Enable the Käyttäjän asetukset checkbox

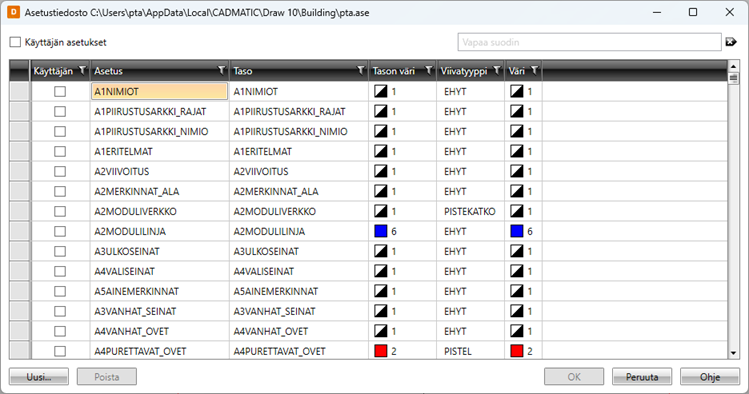15,42
